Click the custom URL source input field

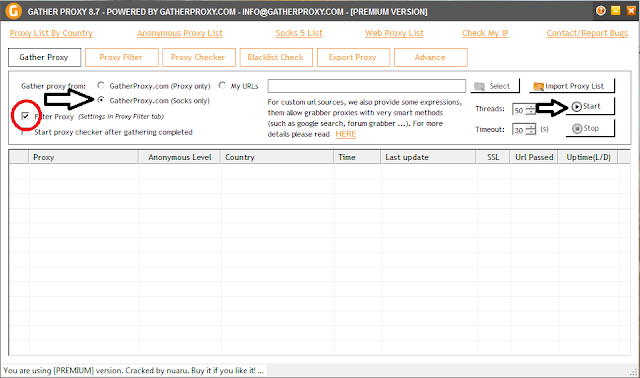367,86
